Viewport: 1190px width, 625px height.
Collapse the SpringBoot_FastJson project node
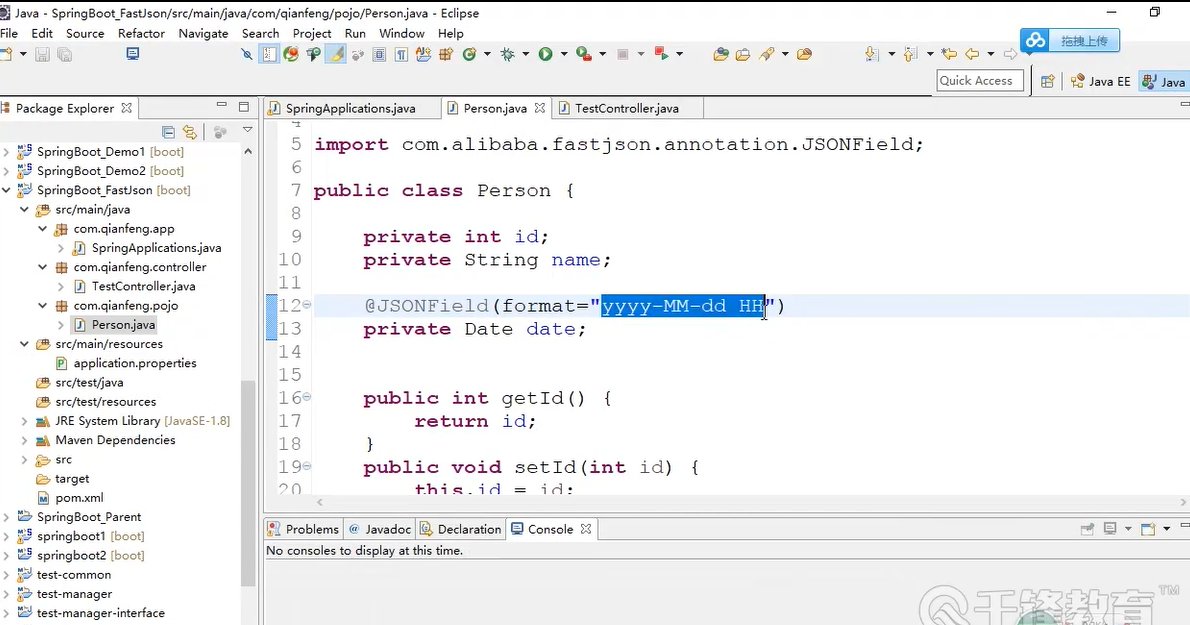click(7, 190)
